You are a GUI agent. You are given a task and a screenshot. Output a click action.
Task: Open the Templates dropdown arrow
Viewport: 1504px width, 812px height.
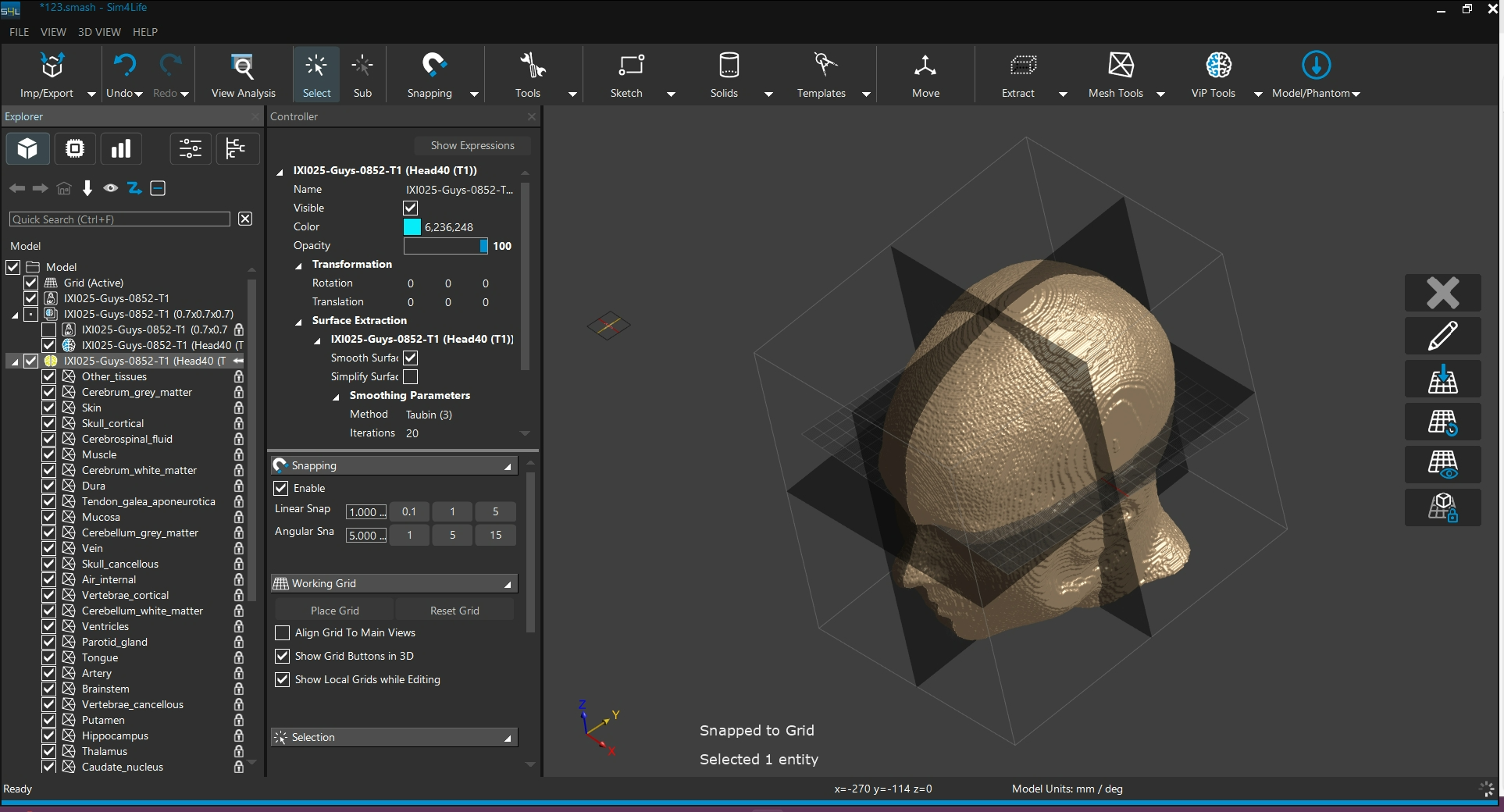tap(866, 94)
